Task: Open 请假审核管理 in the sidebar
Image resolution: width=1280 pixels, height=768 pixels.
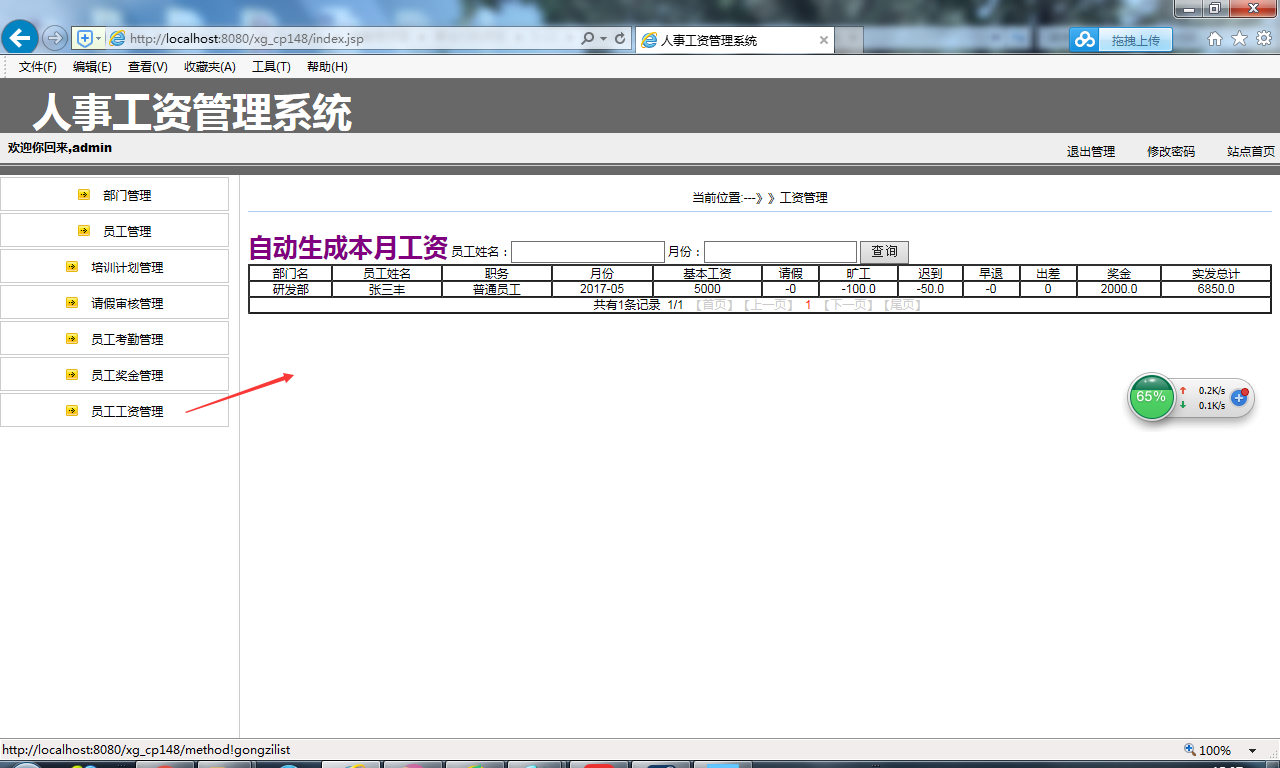Action: [127, 303]
